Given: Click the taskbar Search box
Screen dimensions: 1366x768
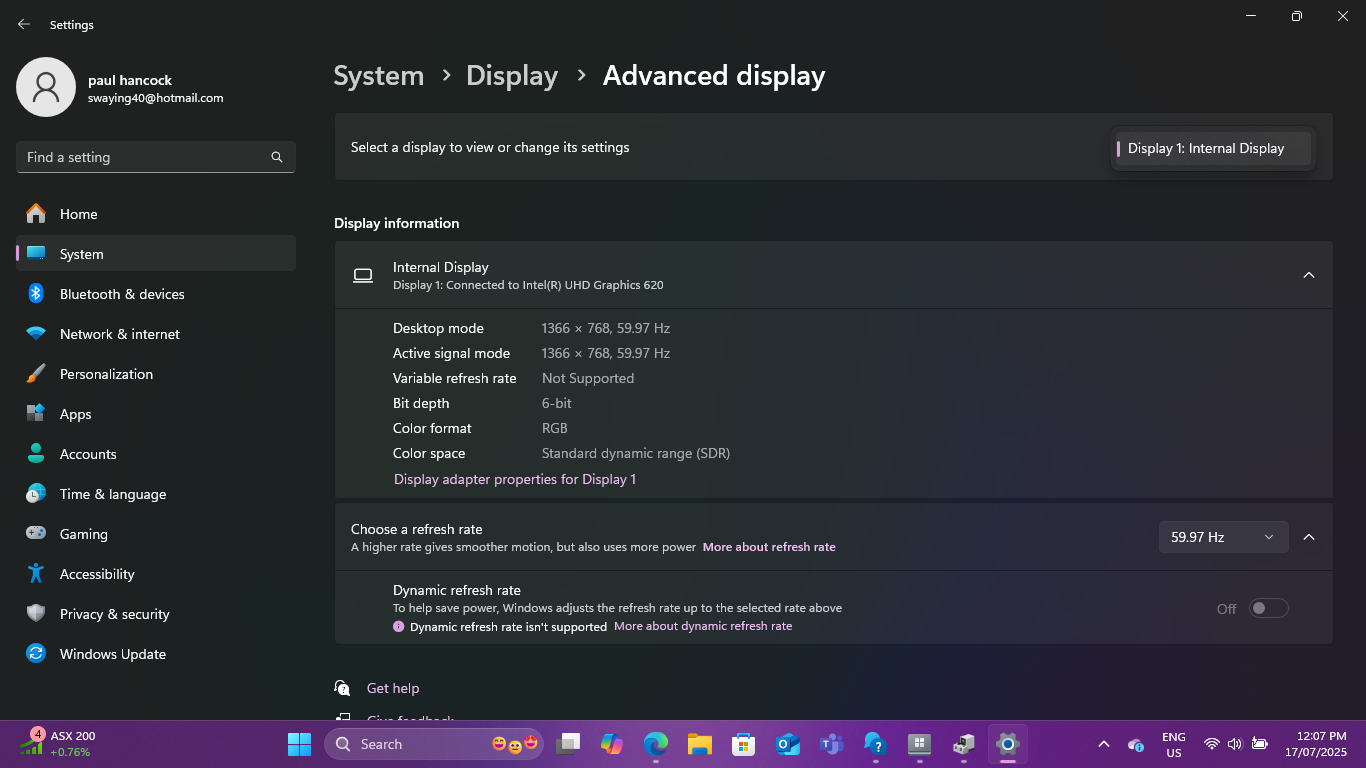Looking at the screenshot, I should tap(434, 744).
